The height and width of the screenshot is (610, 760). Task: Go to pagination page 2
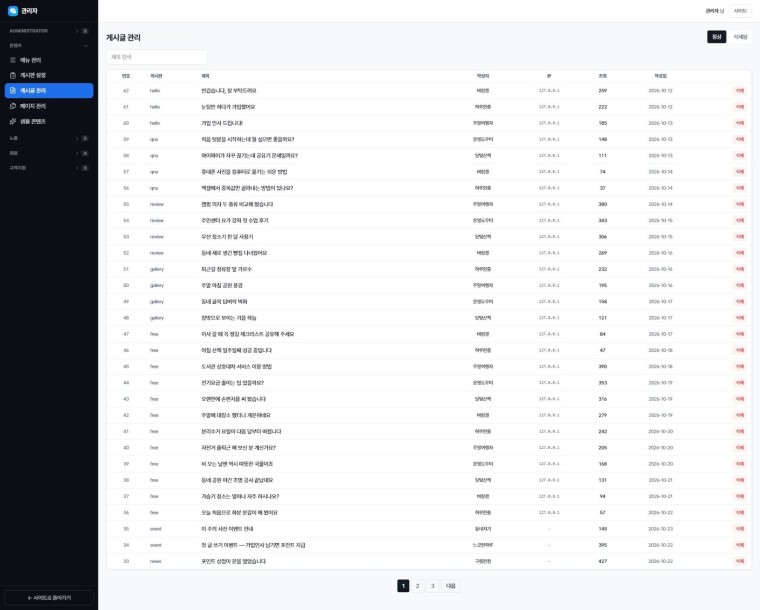coord(418,586)
